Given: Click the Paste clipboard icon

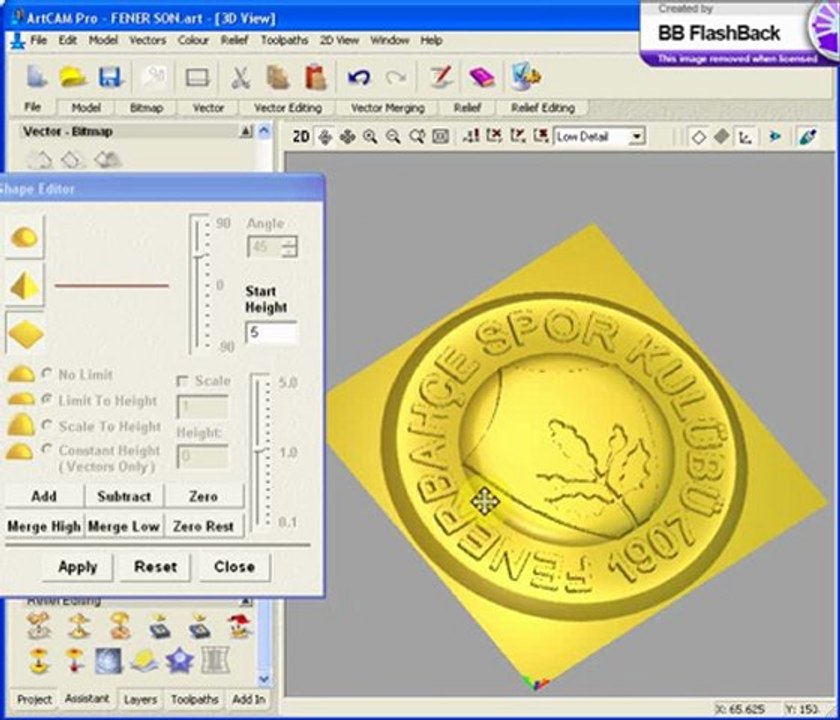Looking at the screenshot, I should click(x=316, y=77).
